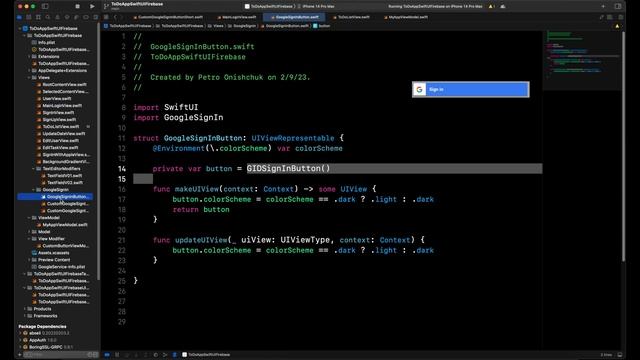Expand the Model group folder
Screen dimensions: 640x360
[29, 232]
